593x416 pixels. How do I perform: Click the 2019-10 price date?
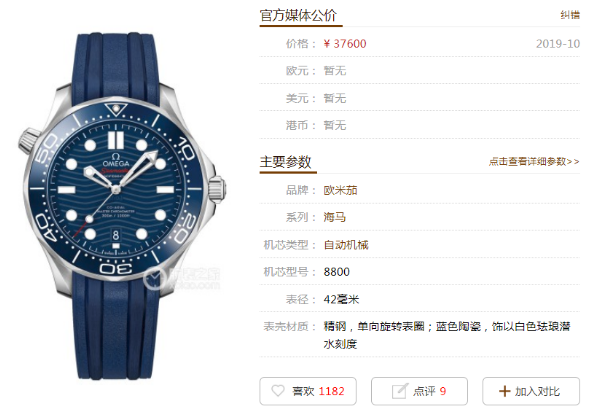[x=558, y=43]
